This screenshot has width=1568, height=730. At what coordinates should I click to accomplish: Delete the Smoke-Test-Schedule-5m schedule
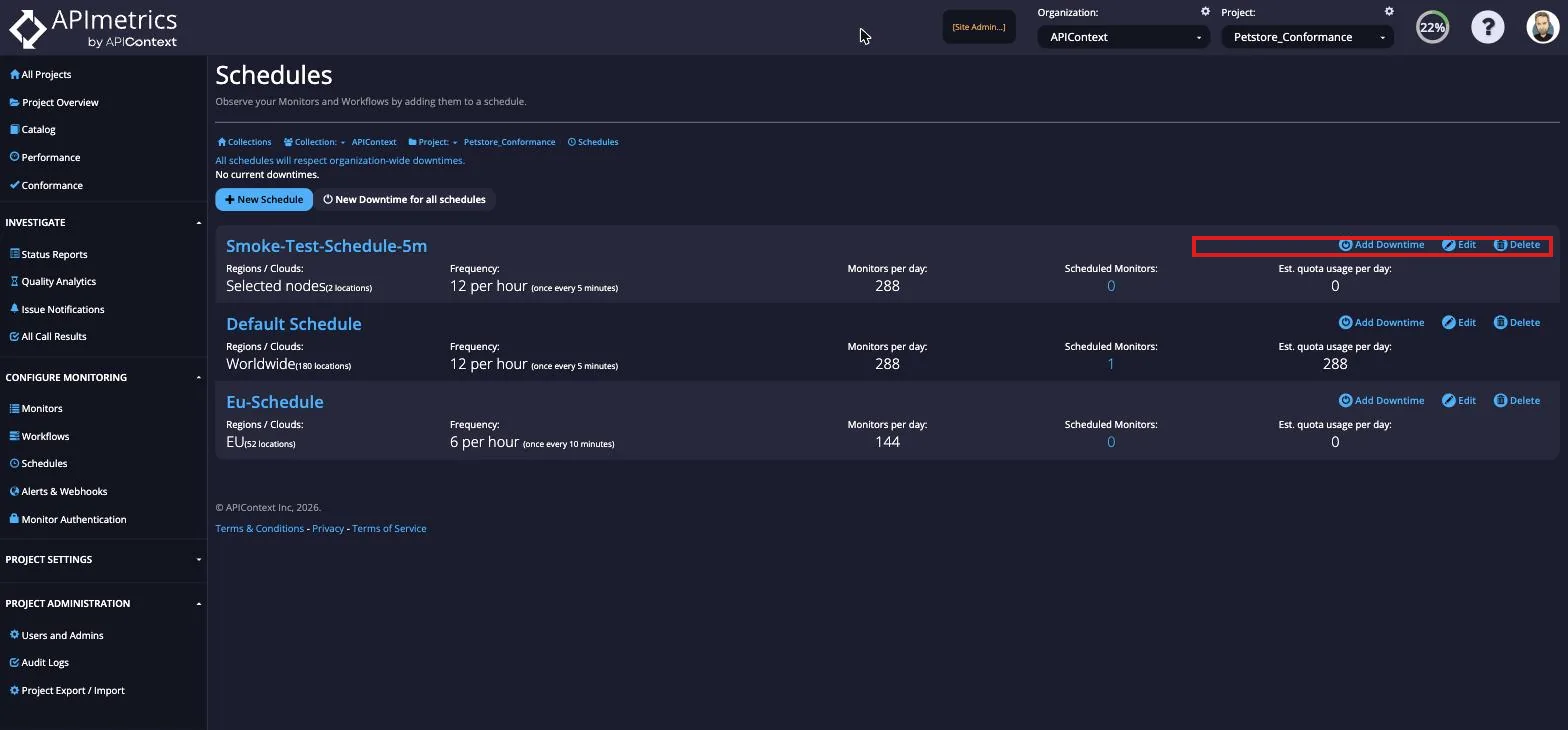1517,244
